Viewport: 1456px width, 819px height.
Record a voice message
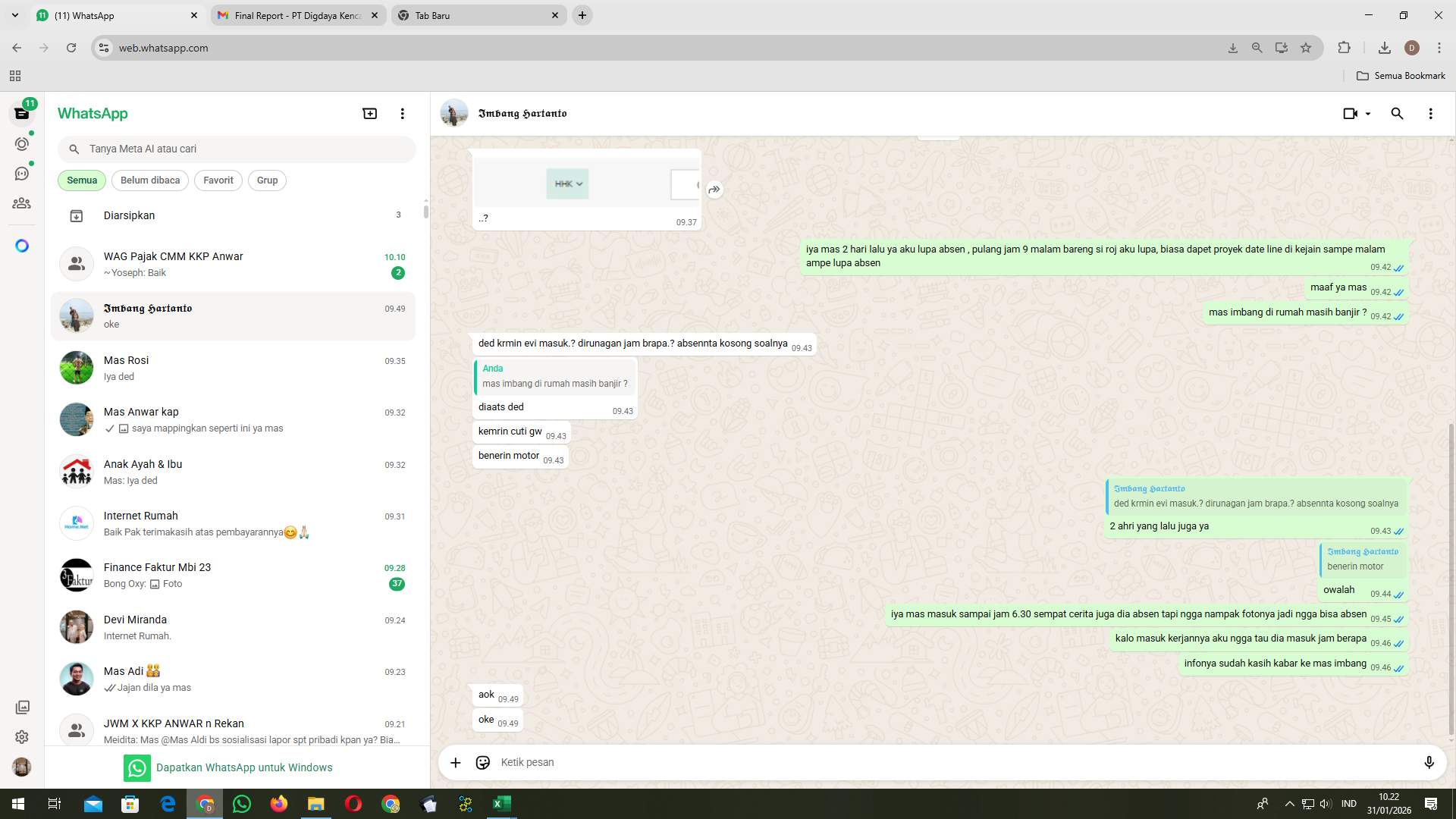(x=1429, y=762)
